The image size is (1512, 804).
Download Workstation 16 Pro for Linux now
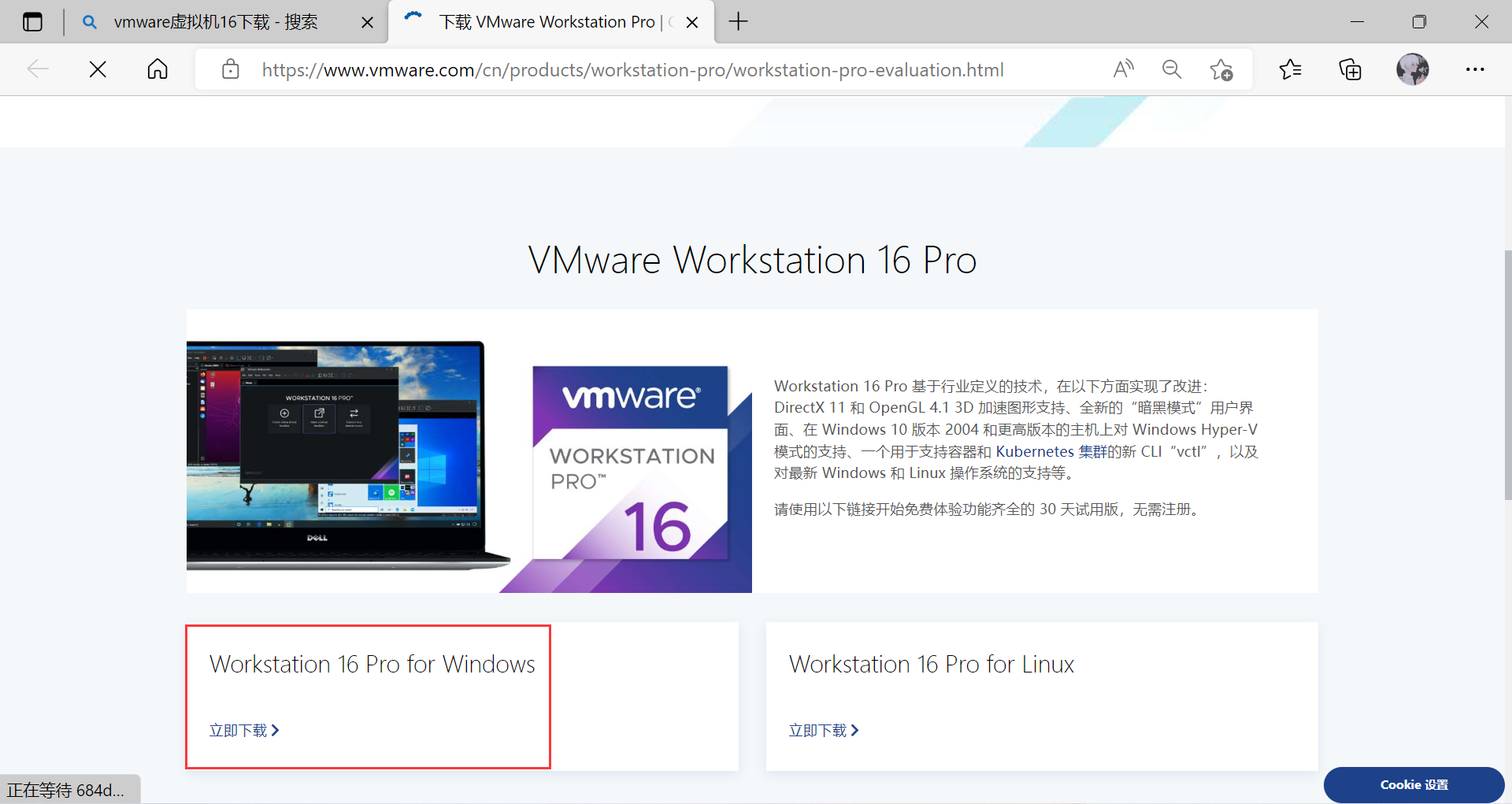(824, 731)
